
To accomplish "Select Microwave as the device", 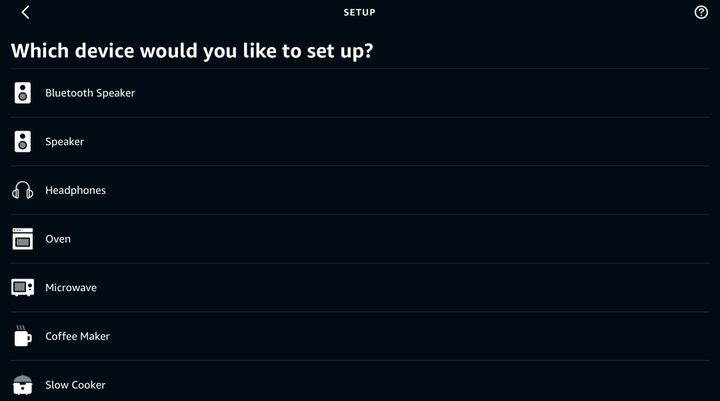I will click(x=71, y=288).
